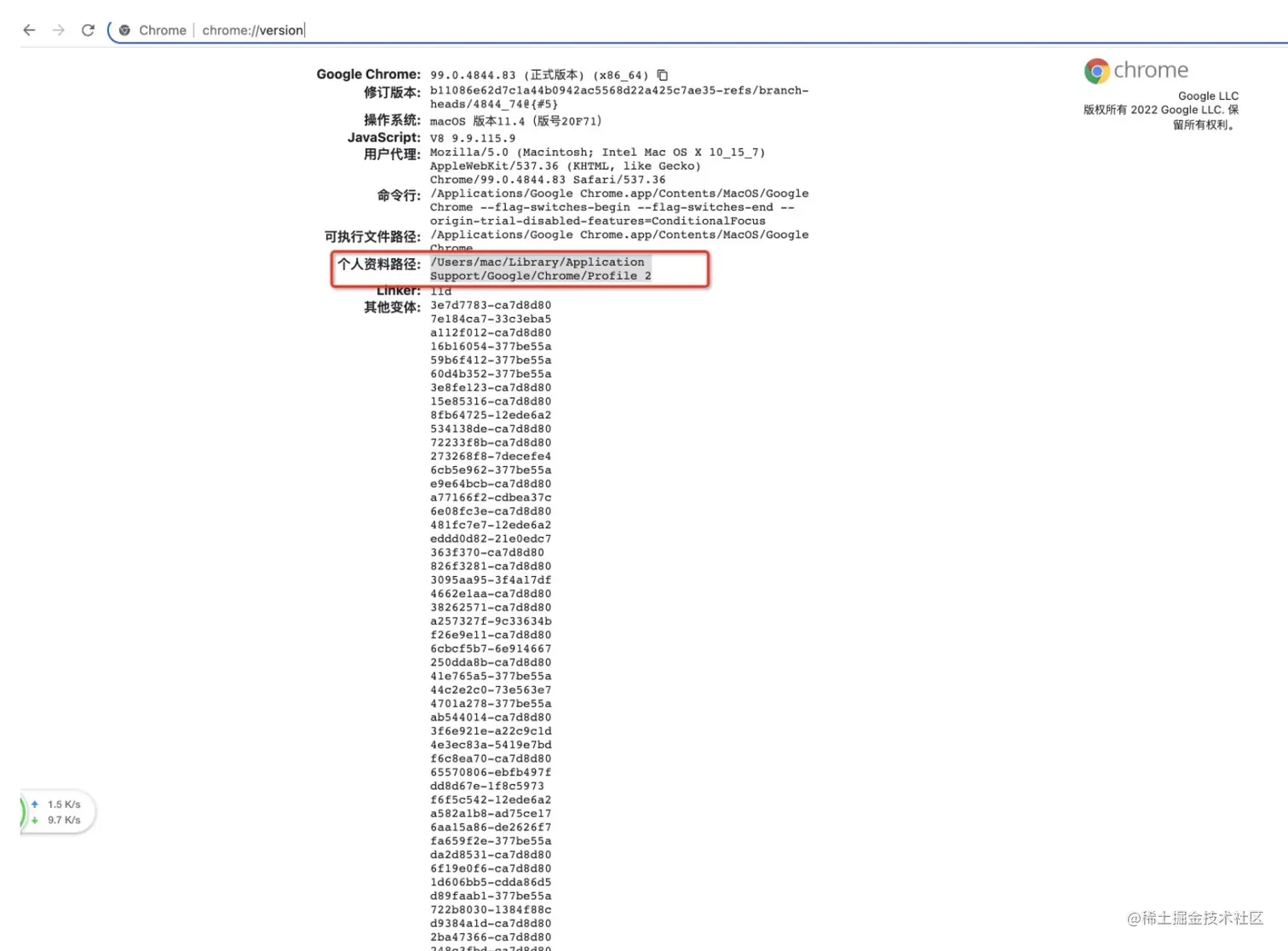
Task: Click variation 60d4b352-377be55a
Action: coord(491,373)
